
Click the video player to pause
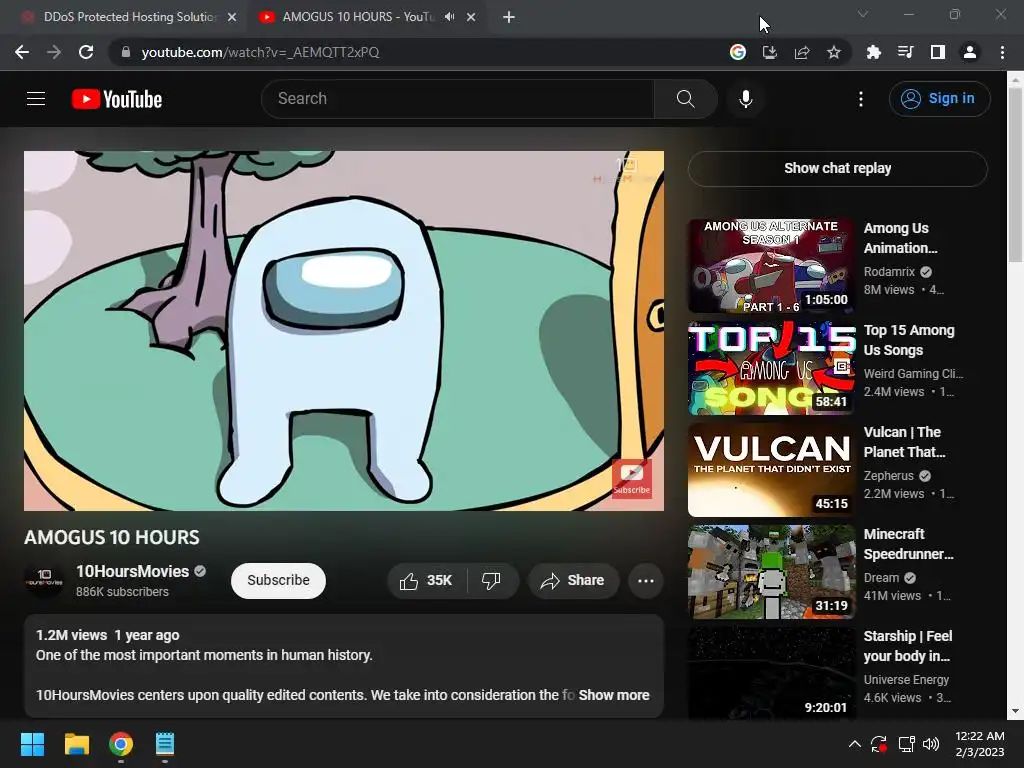pyautogui.click(x=344, y=330)
